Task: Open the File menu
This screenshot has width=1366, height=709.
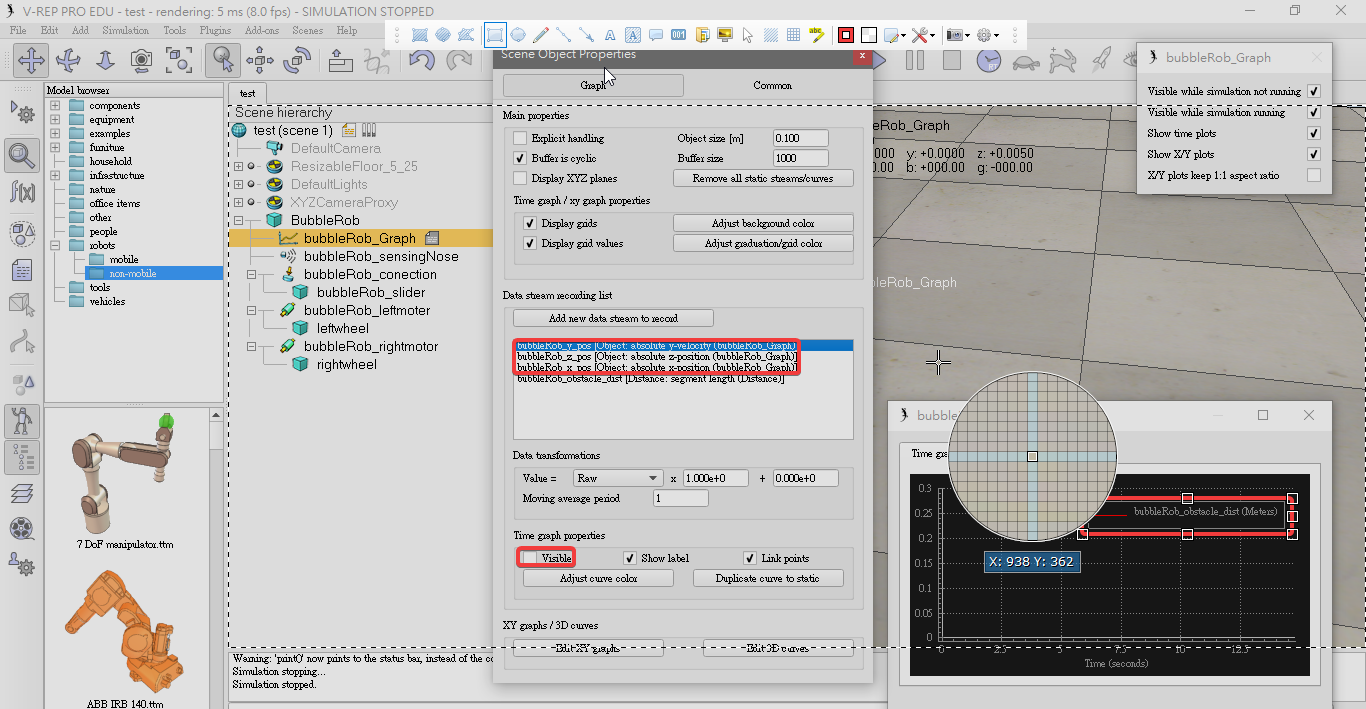Action: (x=18, y=31)
